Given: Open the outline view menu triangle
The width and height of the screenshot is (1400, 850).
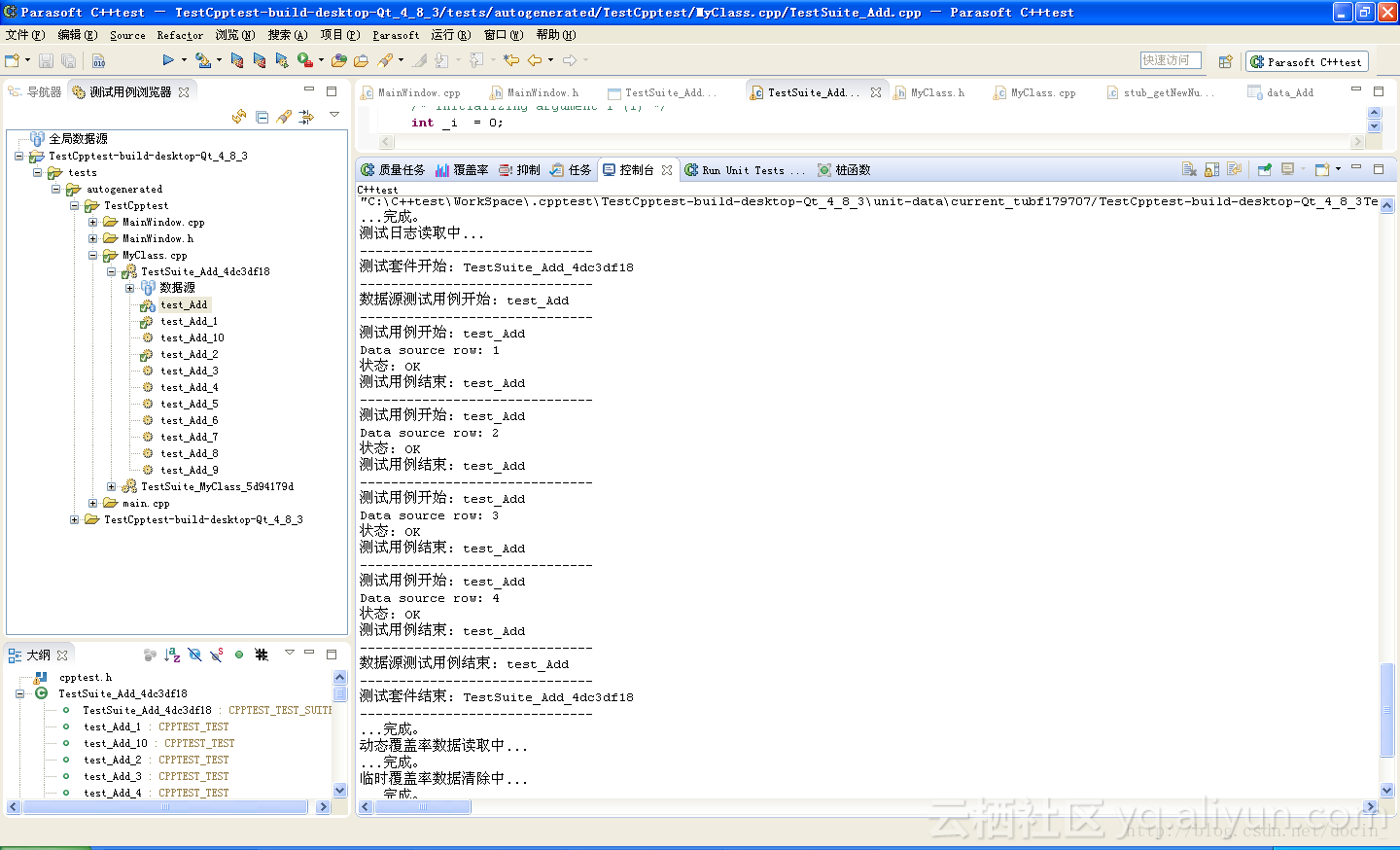Looking at the screenshot, I should [x=290, y=653].
